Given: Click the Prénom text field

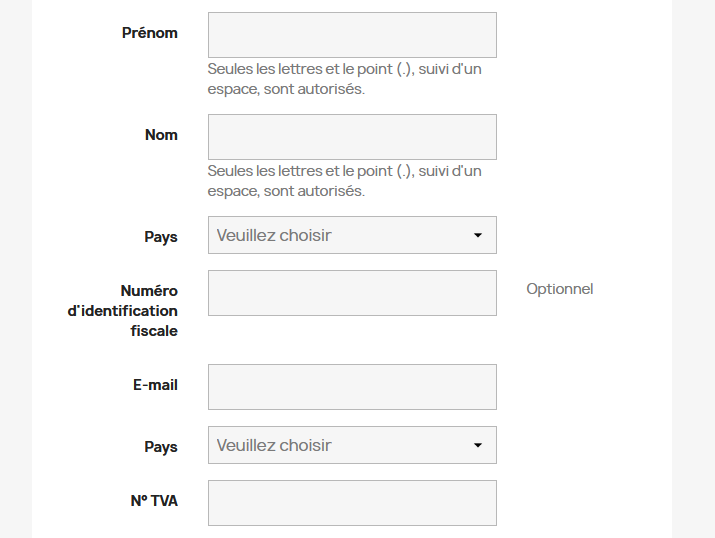Looking at the screenshot, I should click(352, 35).
